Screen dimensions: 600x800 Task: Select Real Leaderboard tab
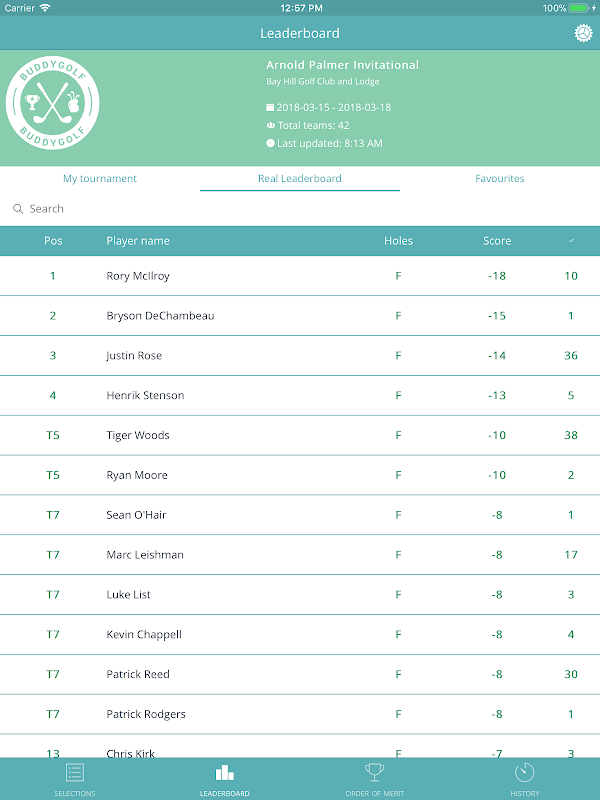(300, 179)
